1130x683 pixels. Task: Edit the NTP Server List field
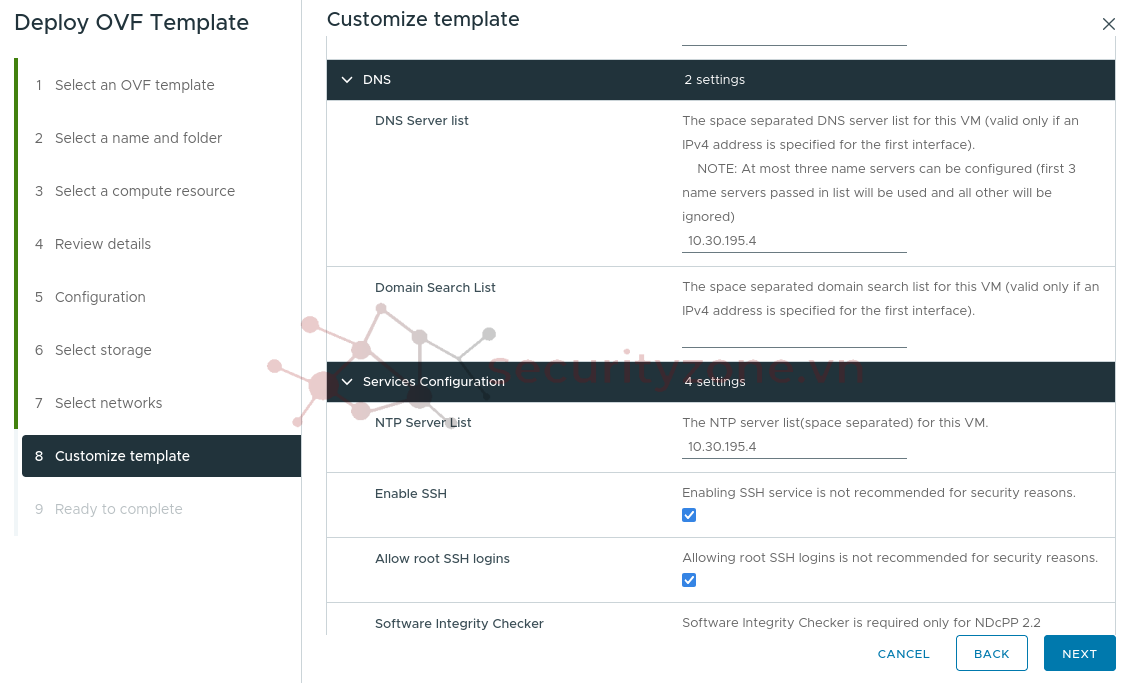click(794, 447)
